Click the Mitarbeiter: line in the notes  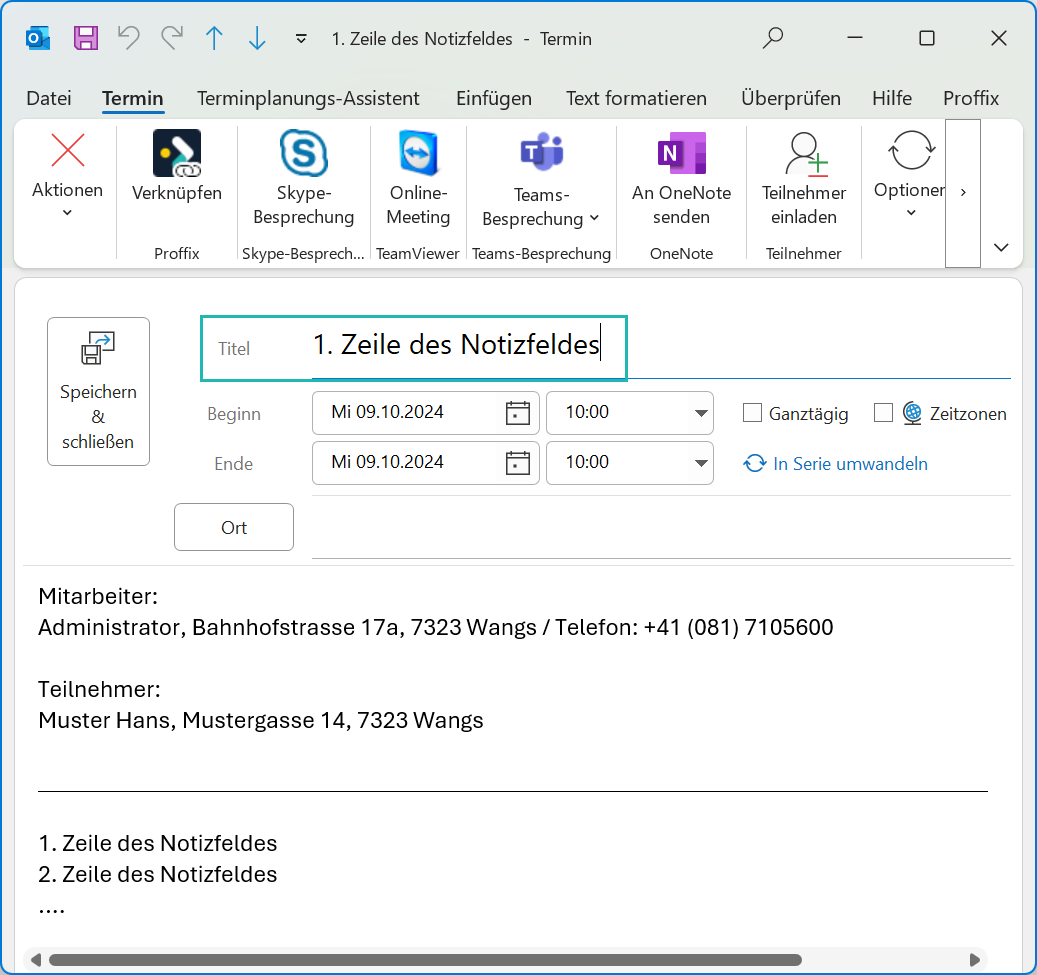(98, 596)
